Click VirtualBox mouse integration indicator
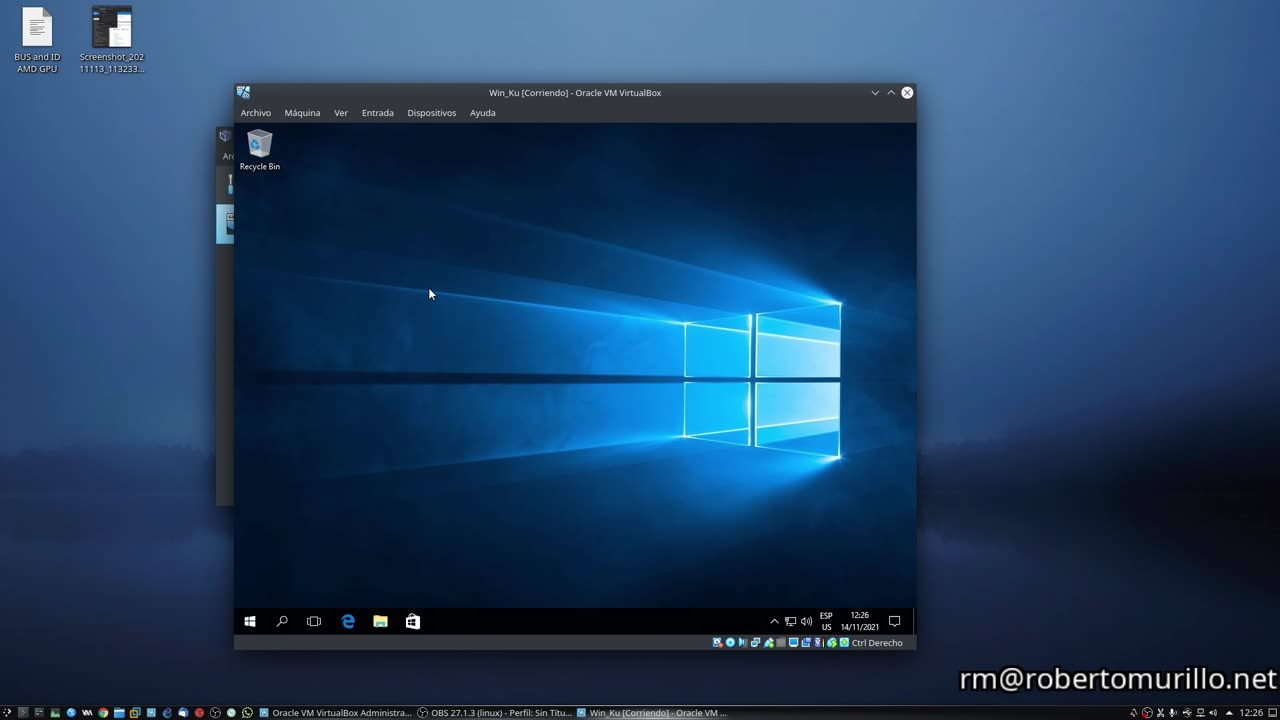 click(832, 643)
